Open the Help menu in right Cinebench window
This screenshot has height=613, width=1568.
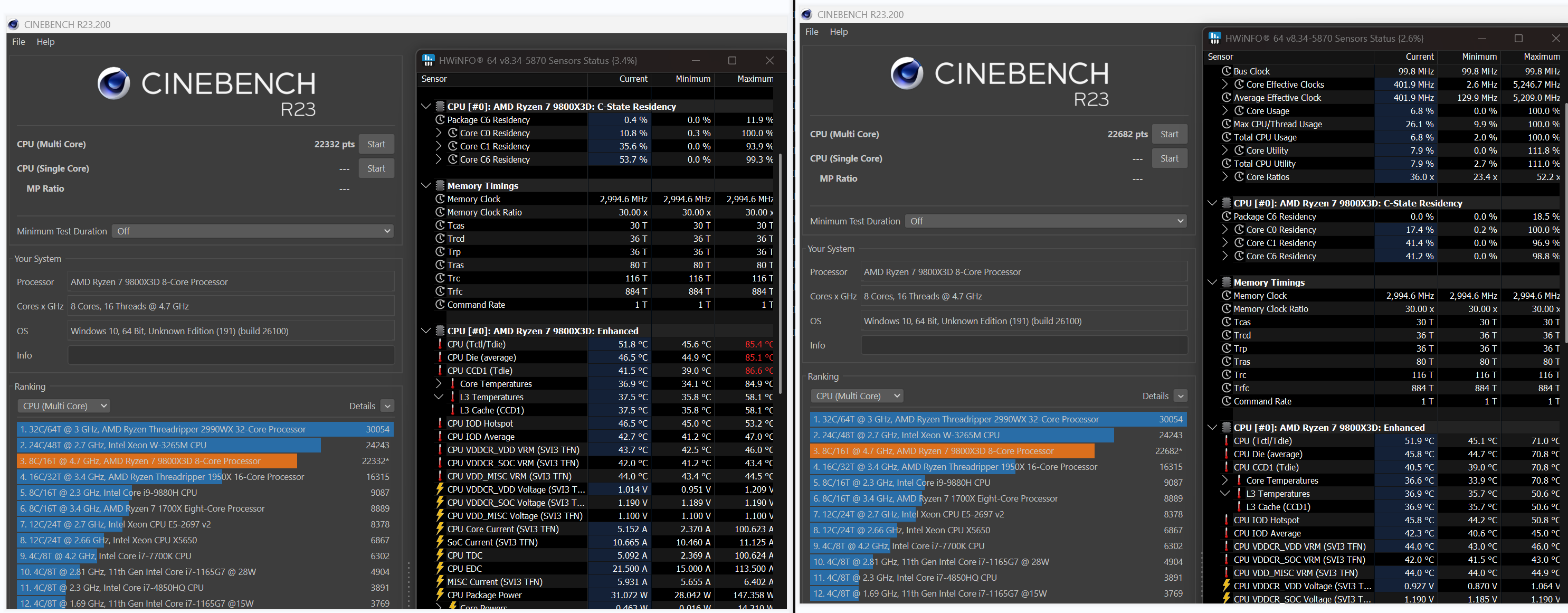pos(838,32)
